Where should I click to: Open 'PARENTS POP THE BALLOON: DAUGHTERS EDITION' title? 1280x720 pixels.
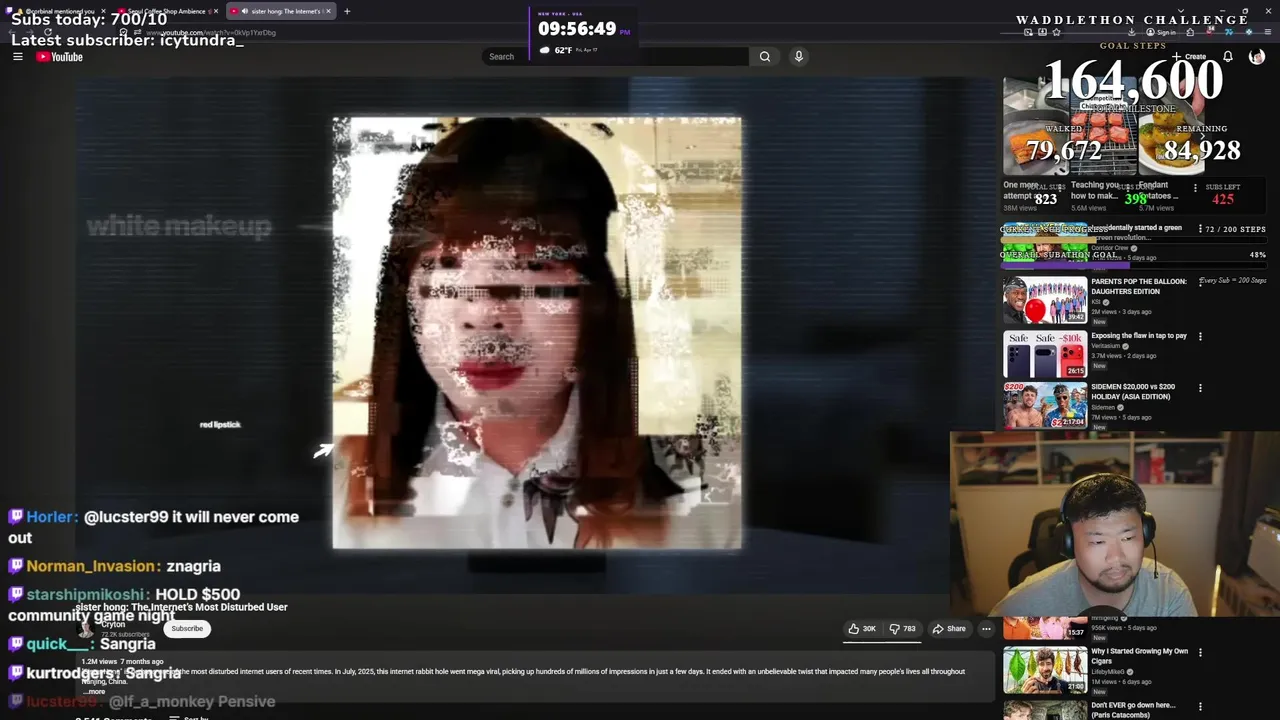[1139, 287]
